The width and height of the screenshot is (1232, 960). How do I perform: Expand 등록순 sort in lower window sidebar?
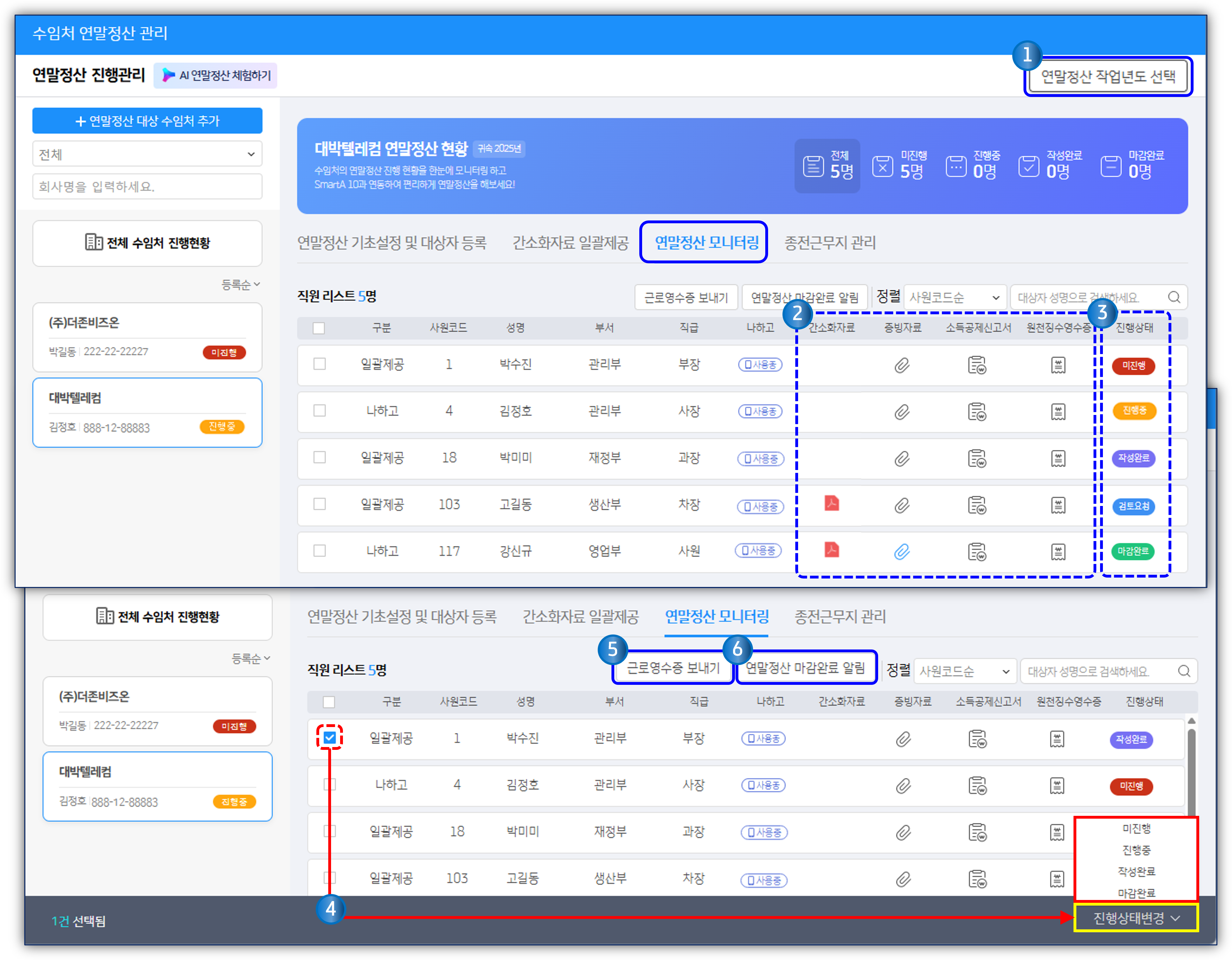pos(250,658)
